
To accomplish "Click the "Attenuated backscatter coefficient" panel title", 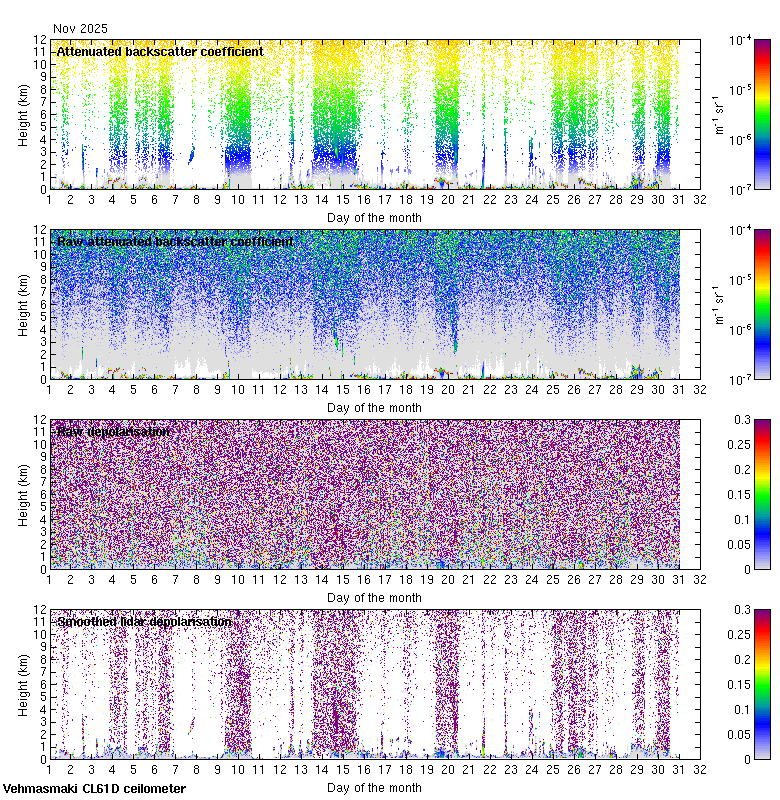I will pyautogui.click(x=160, y=51).
